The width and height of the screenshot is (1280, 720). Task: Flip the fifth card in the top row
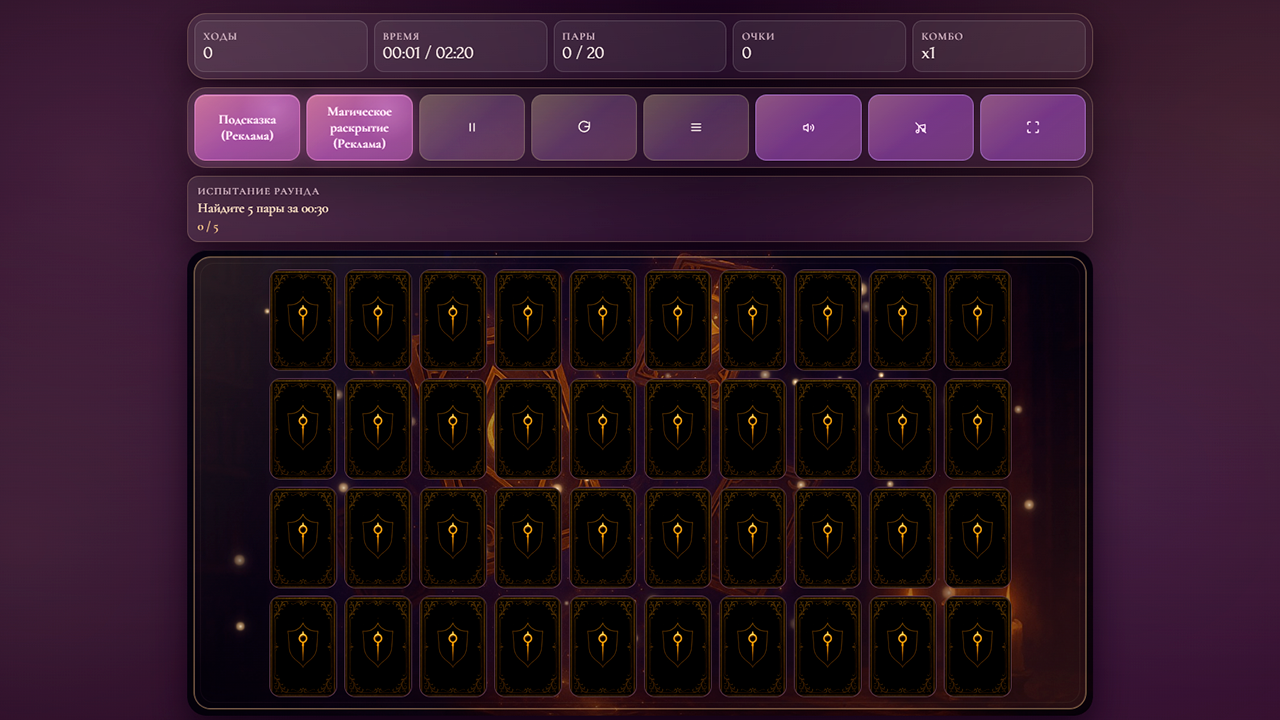click(x=603, y=320)
